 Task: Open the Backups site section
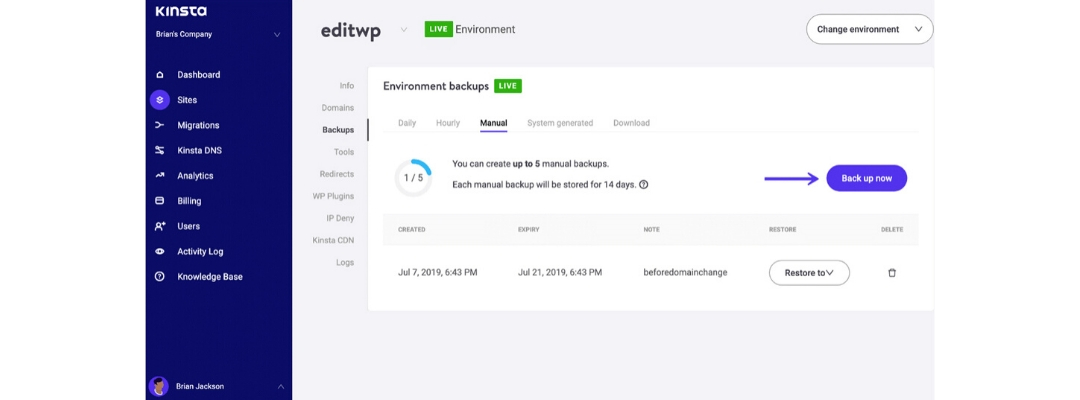[x=338, y=129]
